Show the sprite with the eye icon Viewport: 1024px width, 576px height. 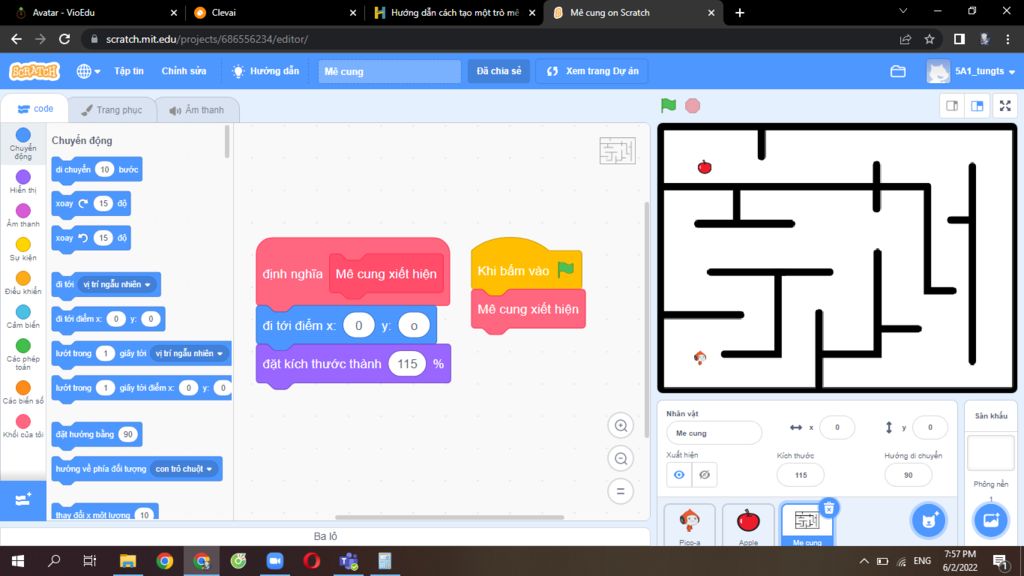[x=679, y=475]
